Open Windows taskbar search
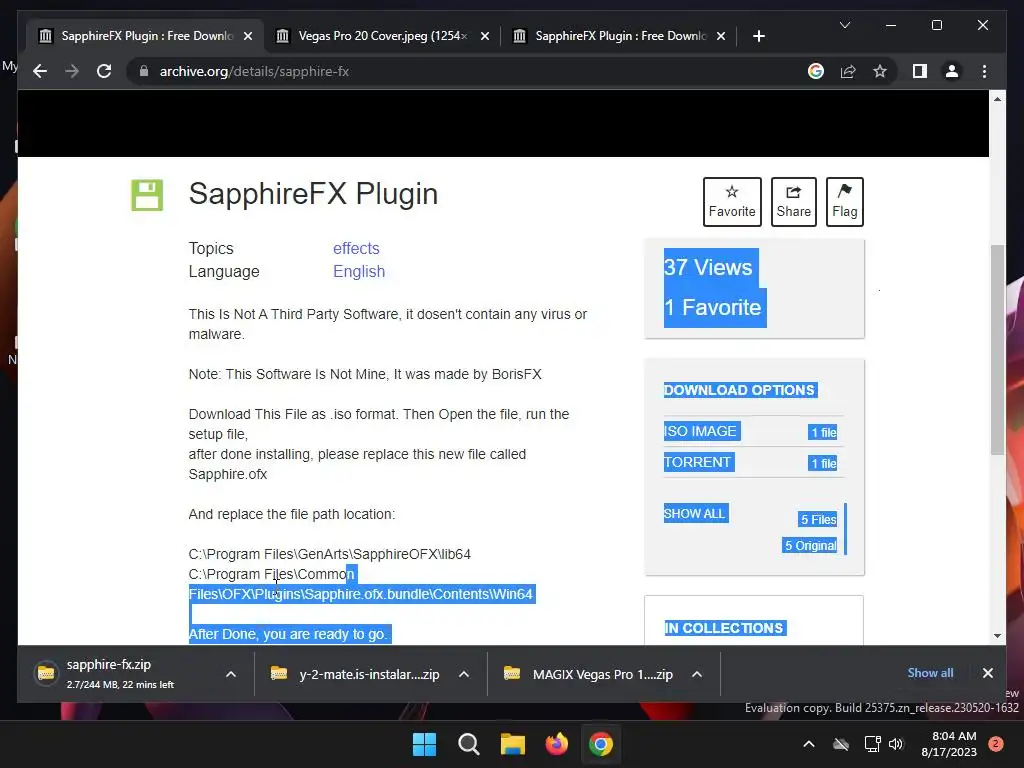The width and height of the screenshot is (1024, 768). pyautogui.click(x=469, y=744)
